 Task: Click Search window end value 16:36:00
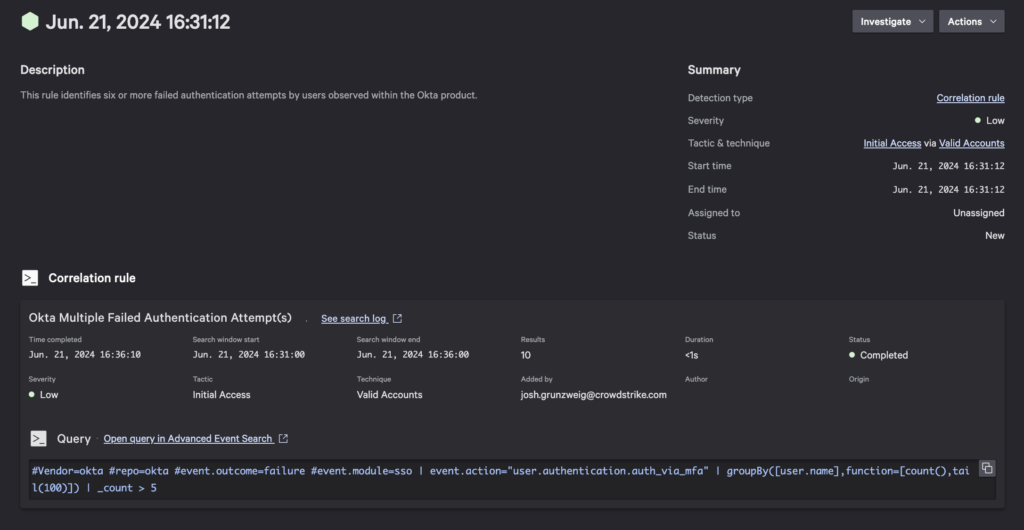[x=413, y=355]
